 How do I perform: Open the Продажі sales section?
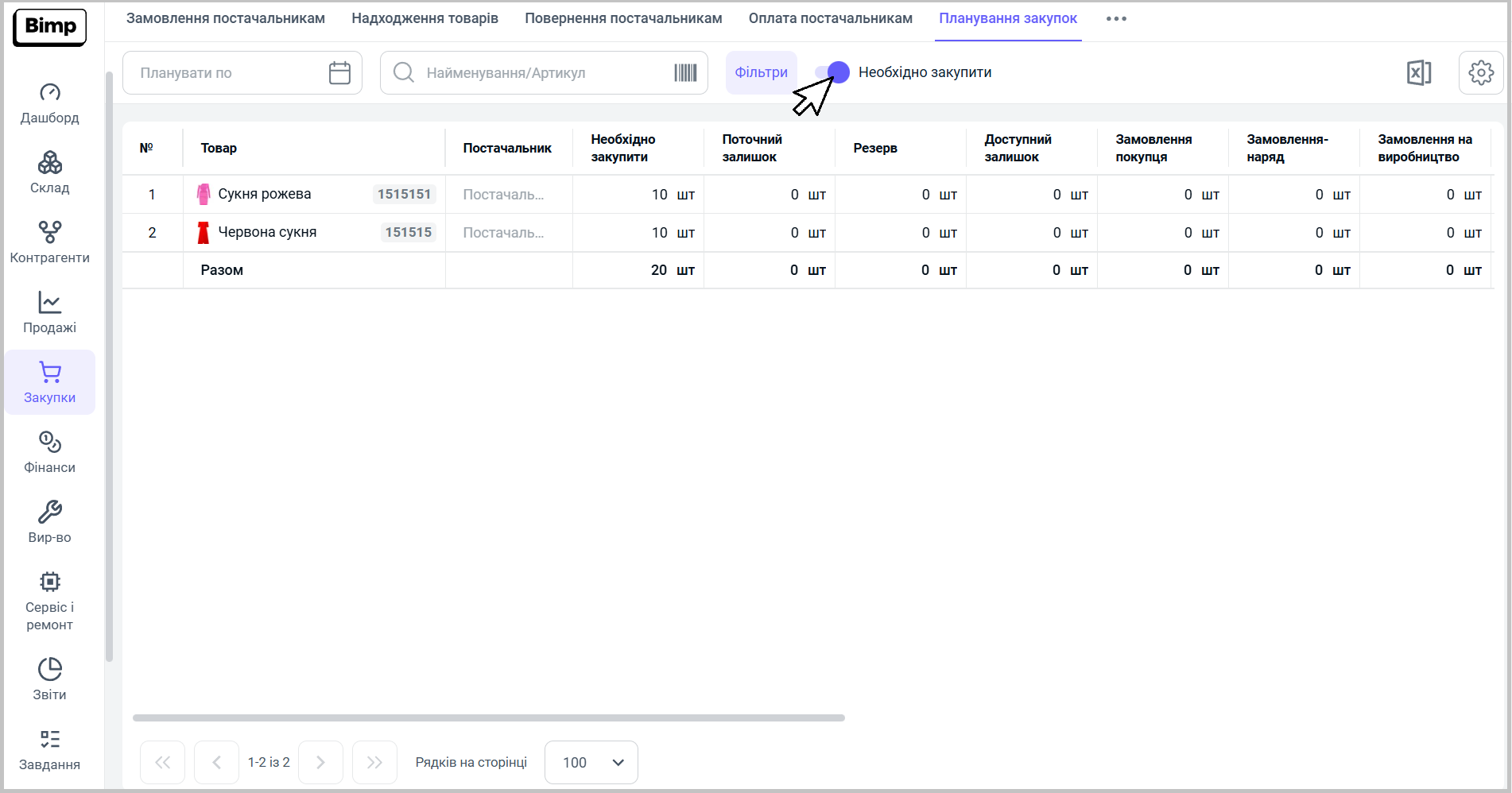(x=49, y=313)
